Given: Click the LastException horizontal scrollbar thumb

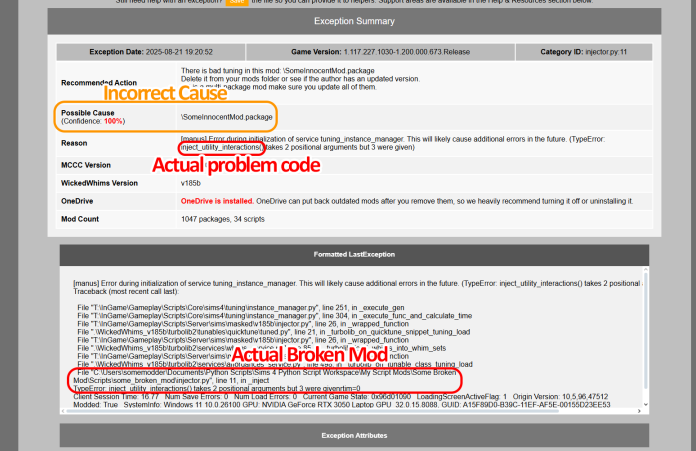Looking at the screenshot, I should point(313,411).
